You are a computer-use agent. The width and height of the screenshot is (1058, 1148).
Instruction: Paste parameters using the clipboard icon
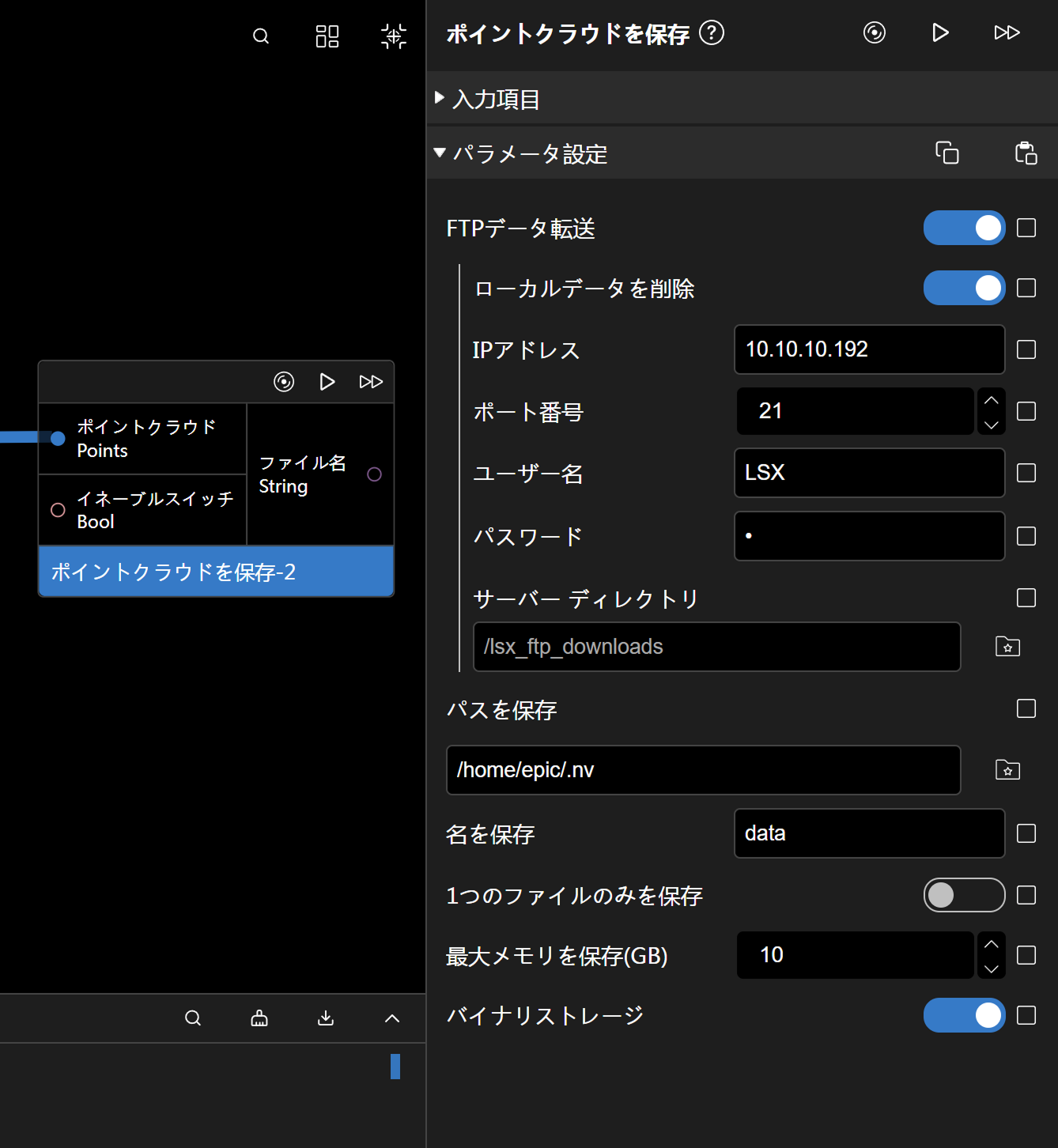coord(1026,153)
